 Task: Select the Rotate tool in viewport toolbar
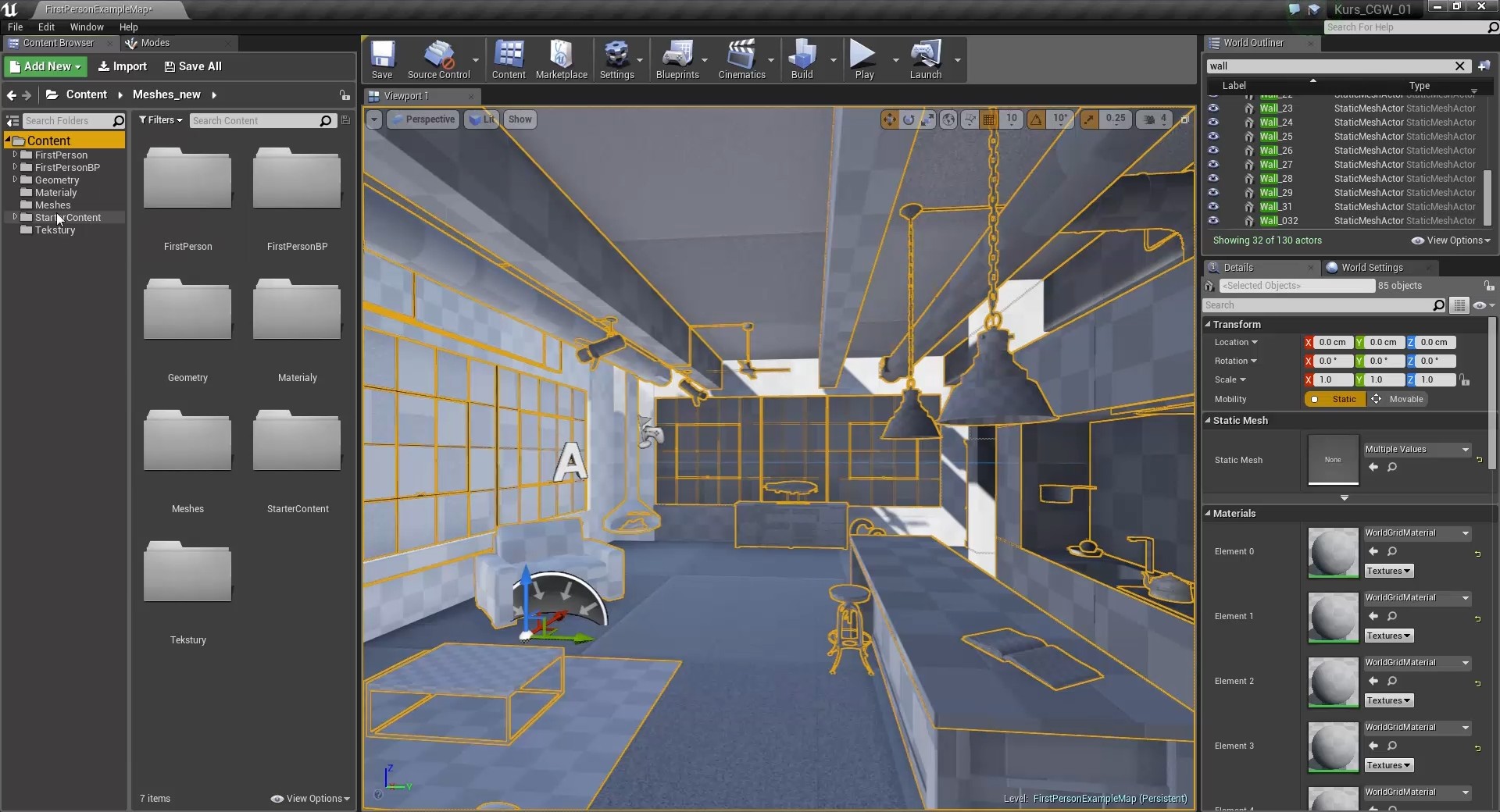[909, 119]
